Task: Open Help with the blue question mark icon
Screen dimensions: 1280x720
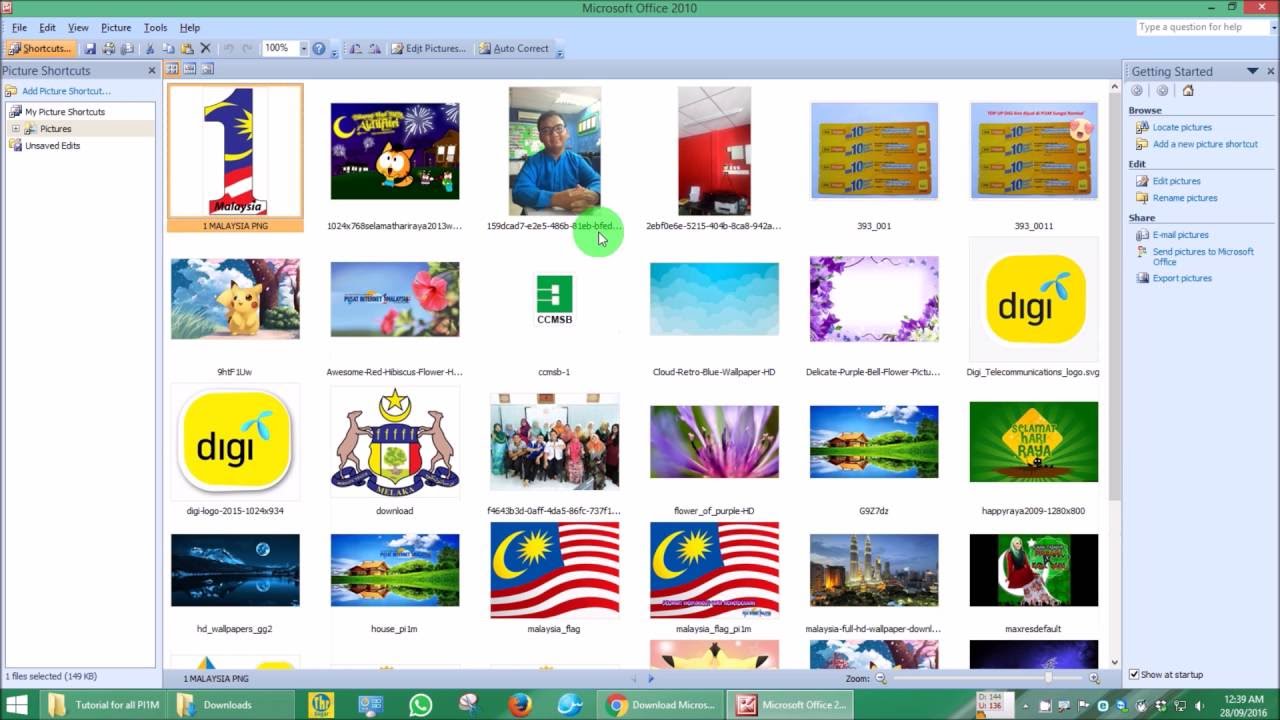Action: (319, 48)
